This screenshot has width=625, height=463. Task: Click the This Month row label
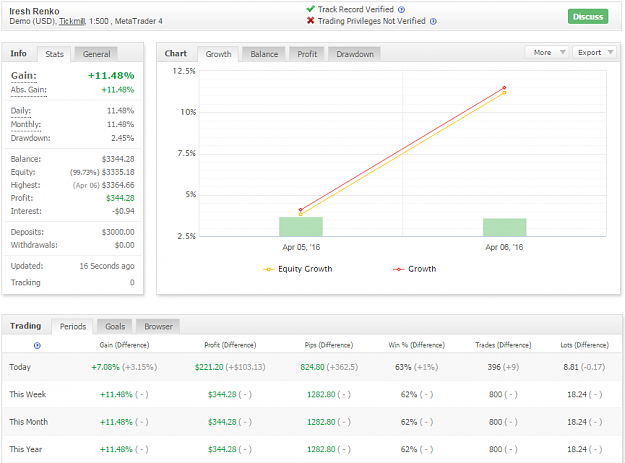(29, 422)
